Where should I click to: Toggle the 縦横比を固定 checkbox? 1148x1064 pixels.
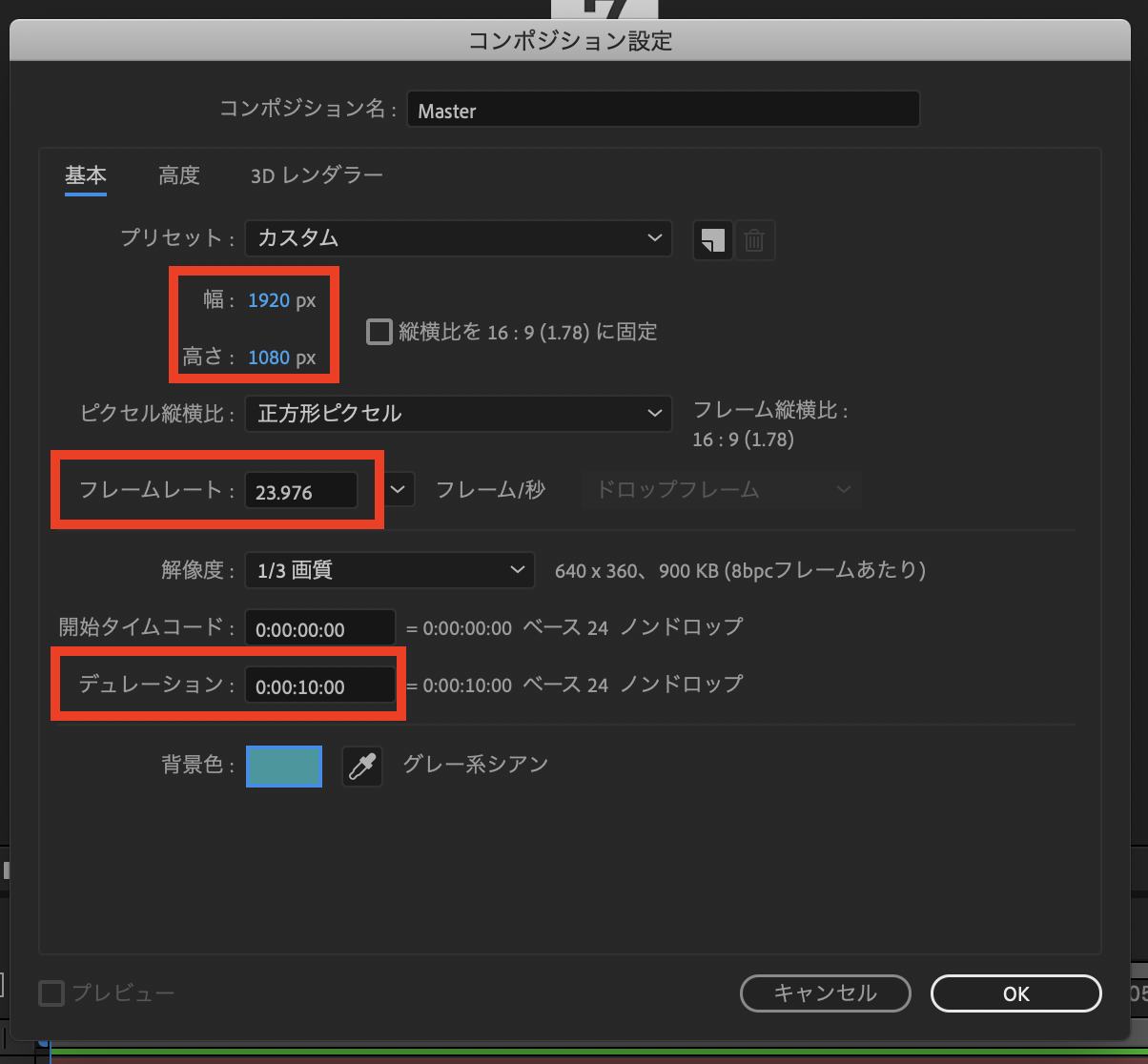pos(379,332)
